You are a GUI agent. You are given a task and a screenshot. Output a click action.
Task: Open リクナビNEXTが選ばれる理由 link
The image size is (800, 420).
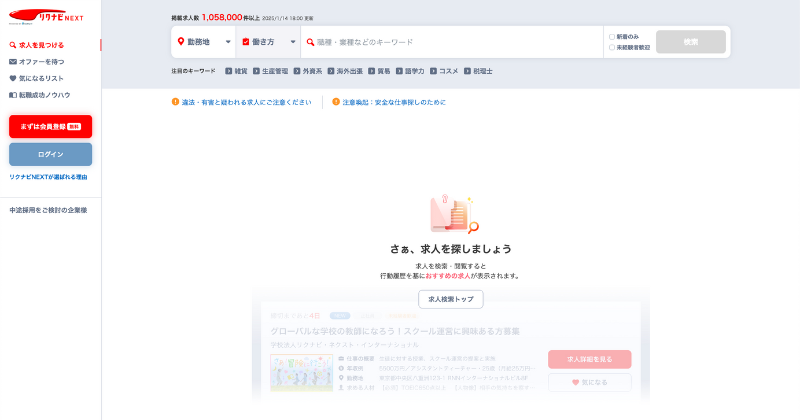pyautogui.click(x=48, y=177)
